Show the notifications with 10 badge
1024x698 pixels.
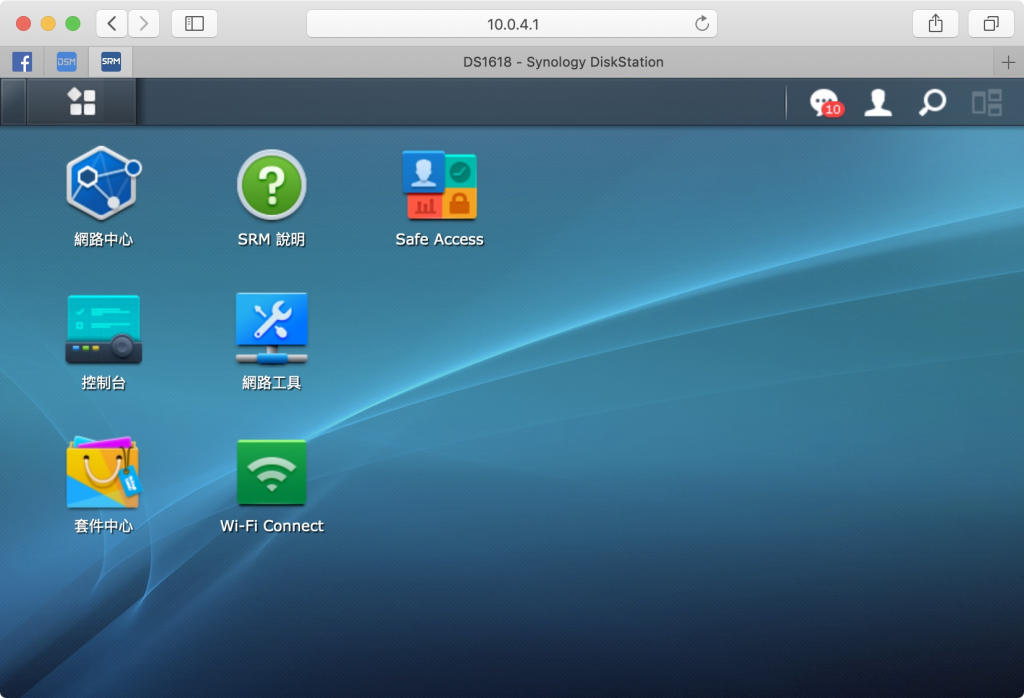(826, 103)
